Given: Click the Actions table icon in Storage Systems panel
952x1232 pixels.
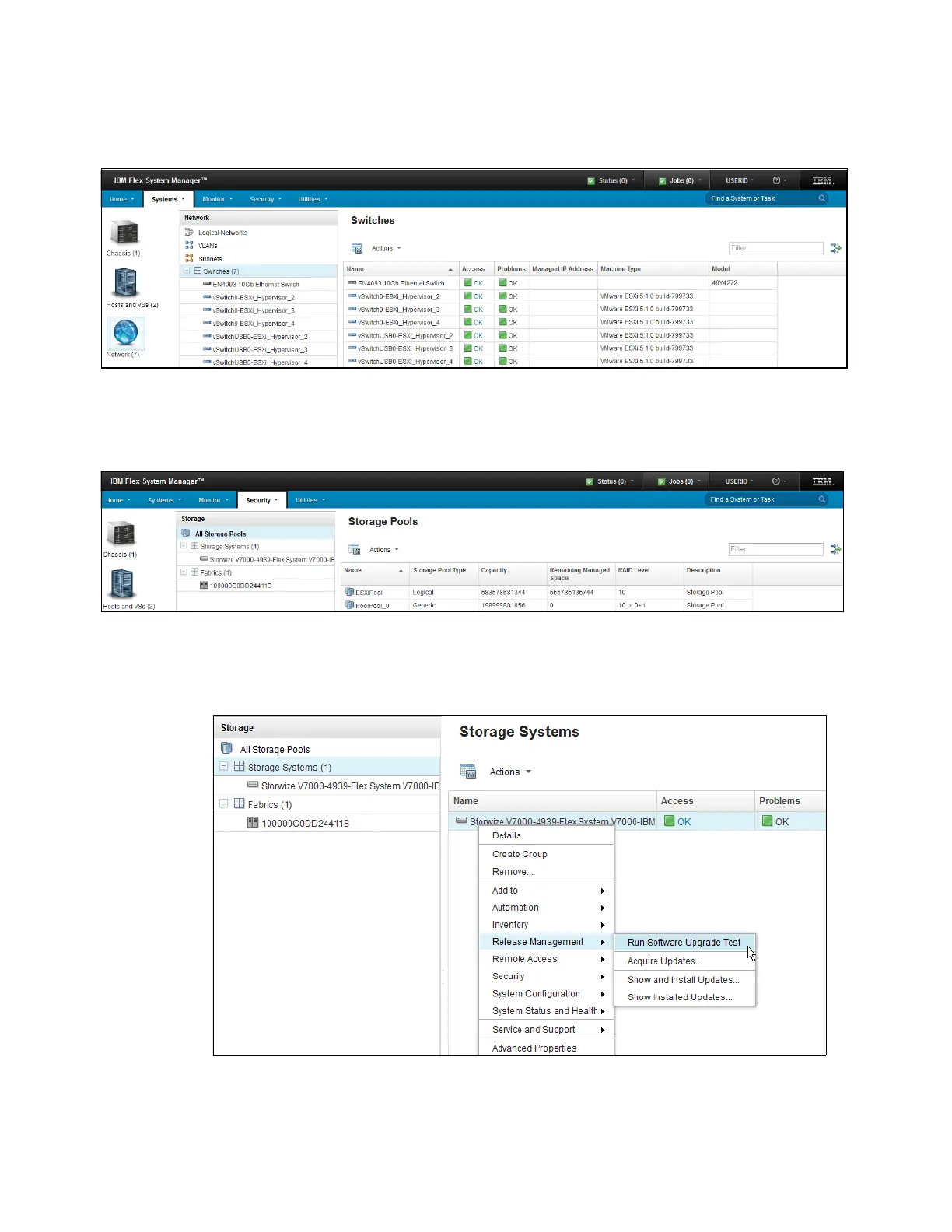Looking at the screenshot, I should pos(468,772).
